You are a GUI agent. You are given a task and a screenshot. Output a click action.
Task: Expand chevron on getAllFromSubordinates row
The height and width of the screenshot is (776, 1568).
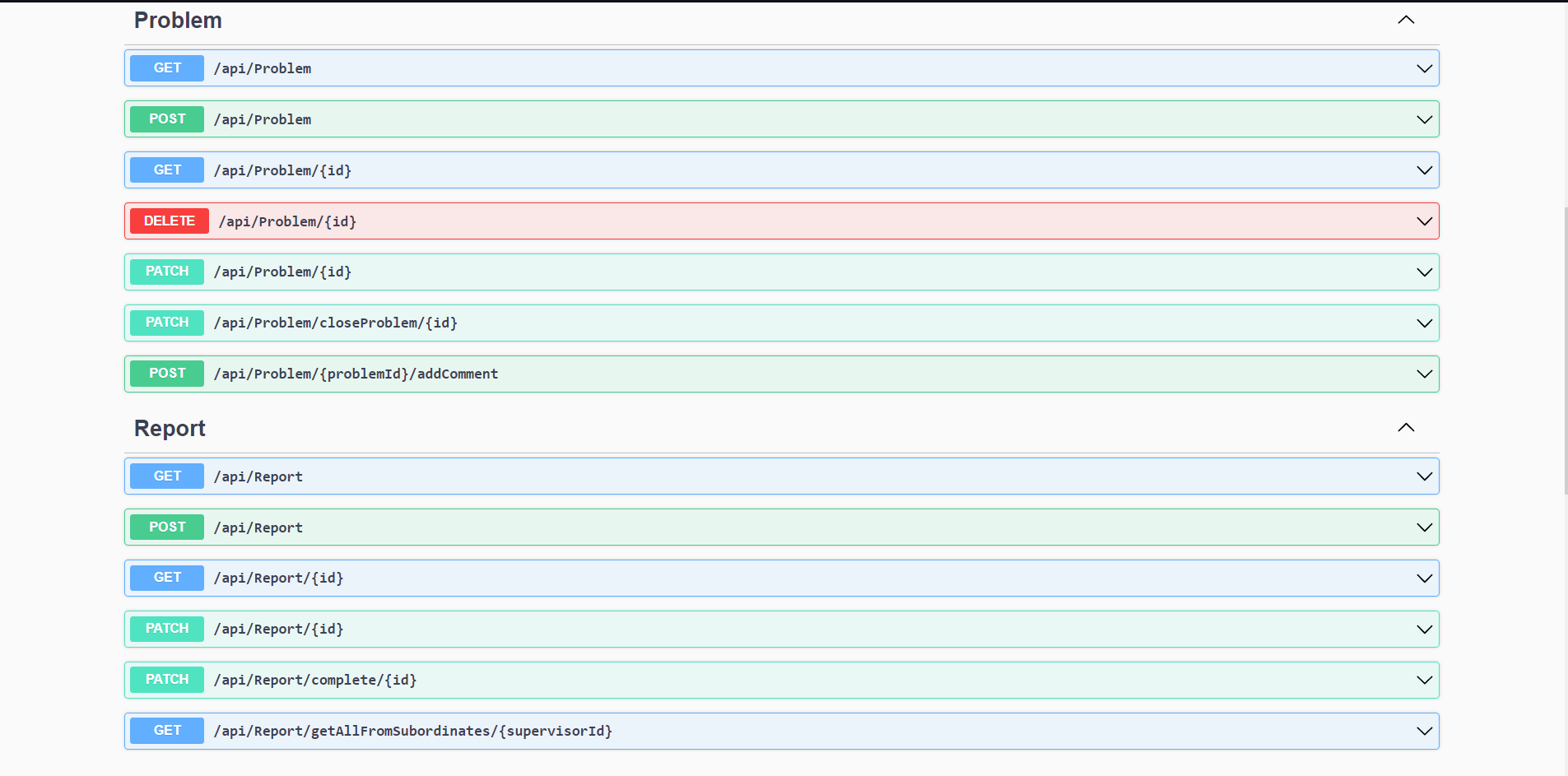pyautogui.click(x=1424, y=732)
